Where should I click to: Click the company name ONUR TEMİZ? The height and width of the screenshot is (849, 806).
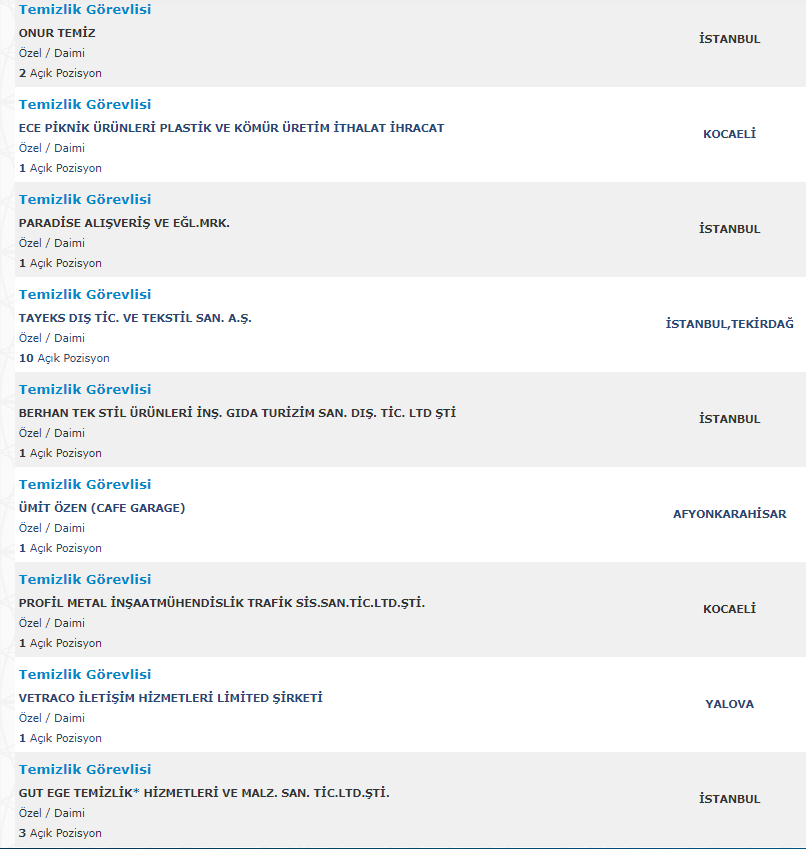[x=57, y=33]
